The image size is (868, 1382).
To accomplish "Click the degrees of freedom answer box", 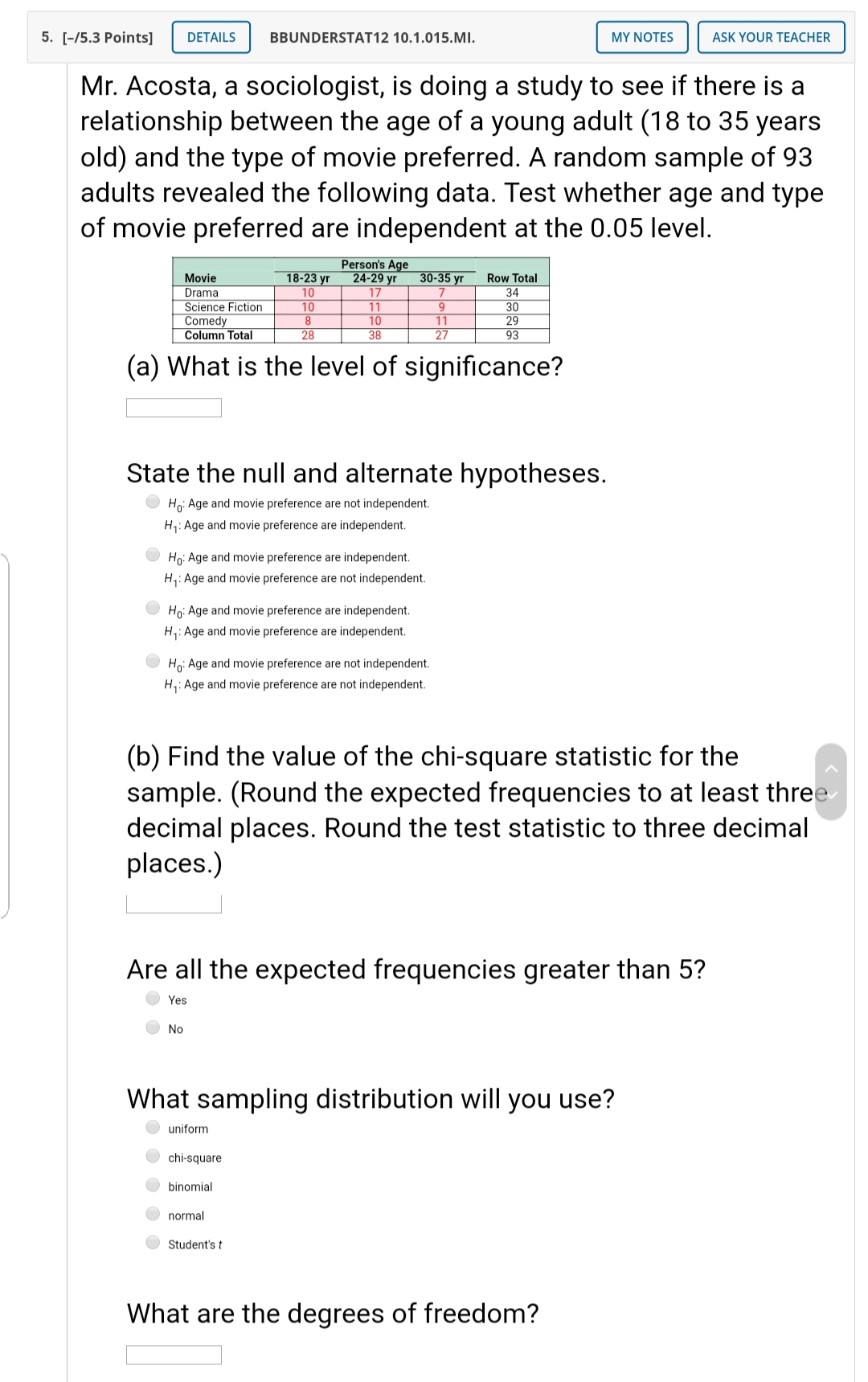I will click(x=173, y=1355).
